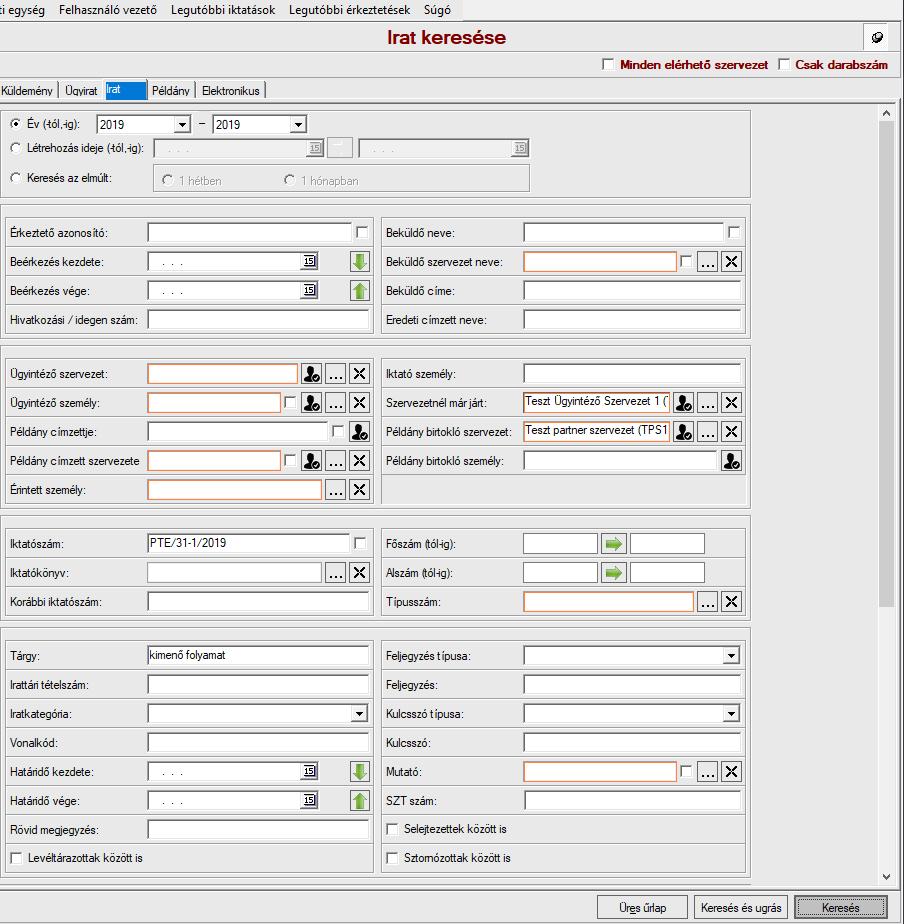Browse for Érintett személy
Viewport: 904px width, 924px height.
335,489
